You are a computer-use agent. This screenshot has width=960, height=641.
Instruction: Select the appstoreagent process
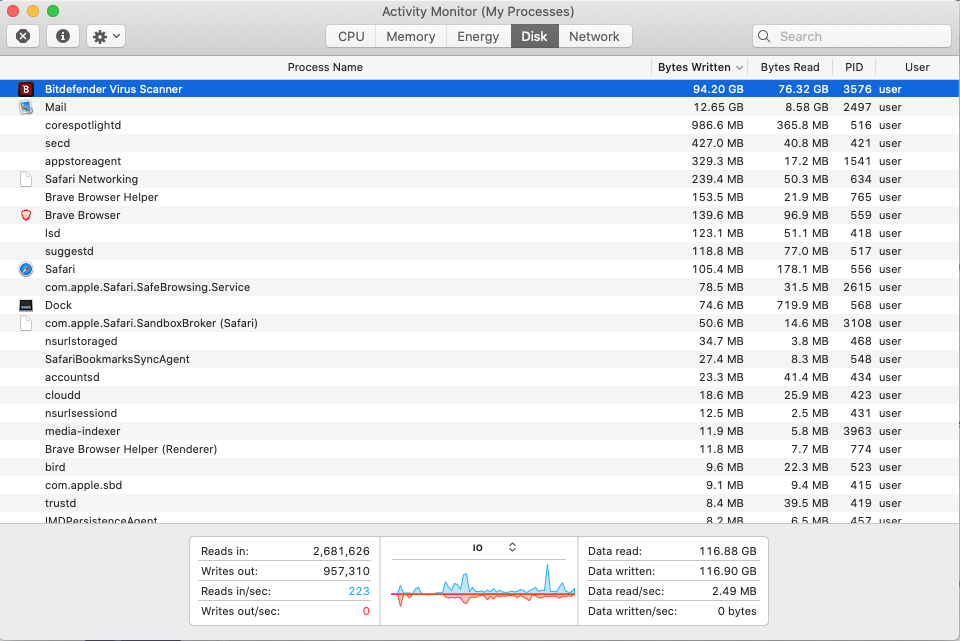[x=83, y=162]
